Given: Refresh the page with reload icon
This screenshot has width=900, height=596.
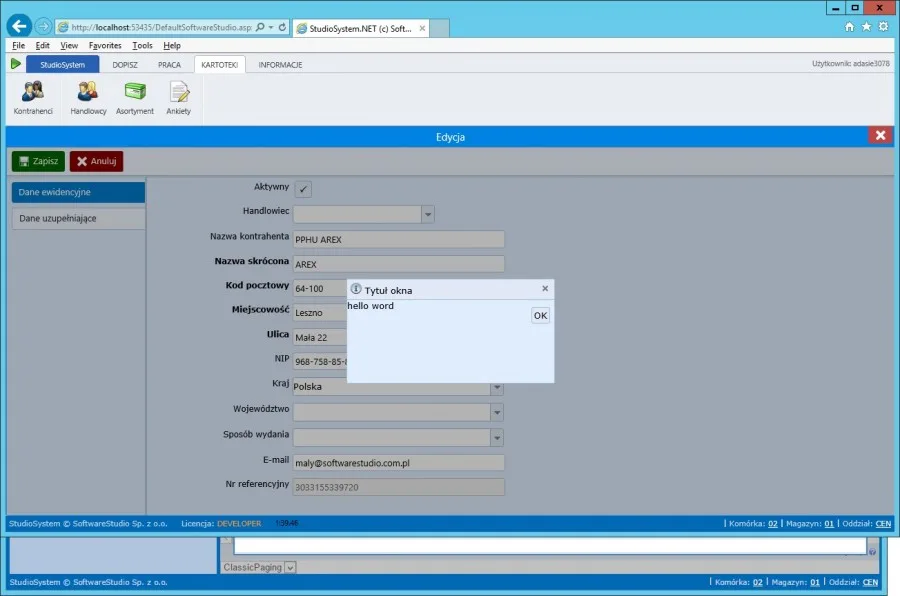Looking at the screenshot, I should (282, 27).
